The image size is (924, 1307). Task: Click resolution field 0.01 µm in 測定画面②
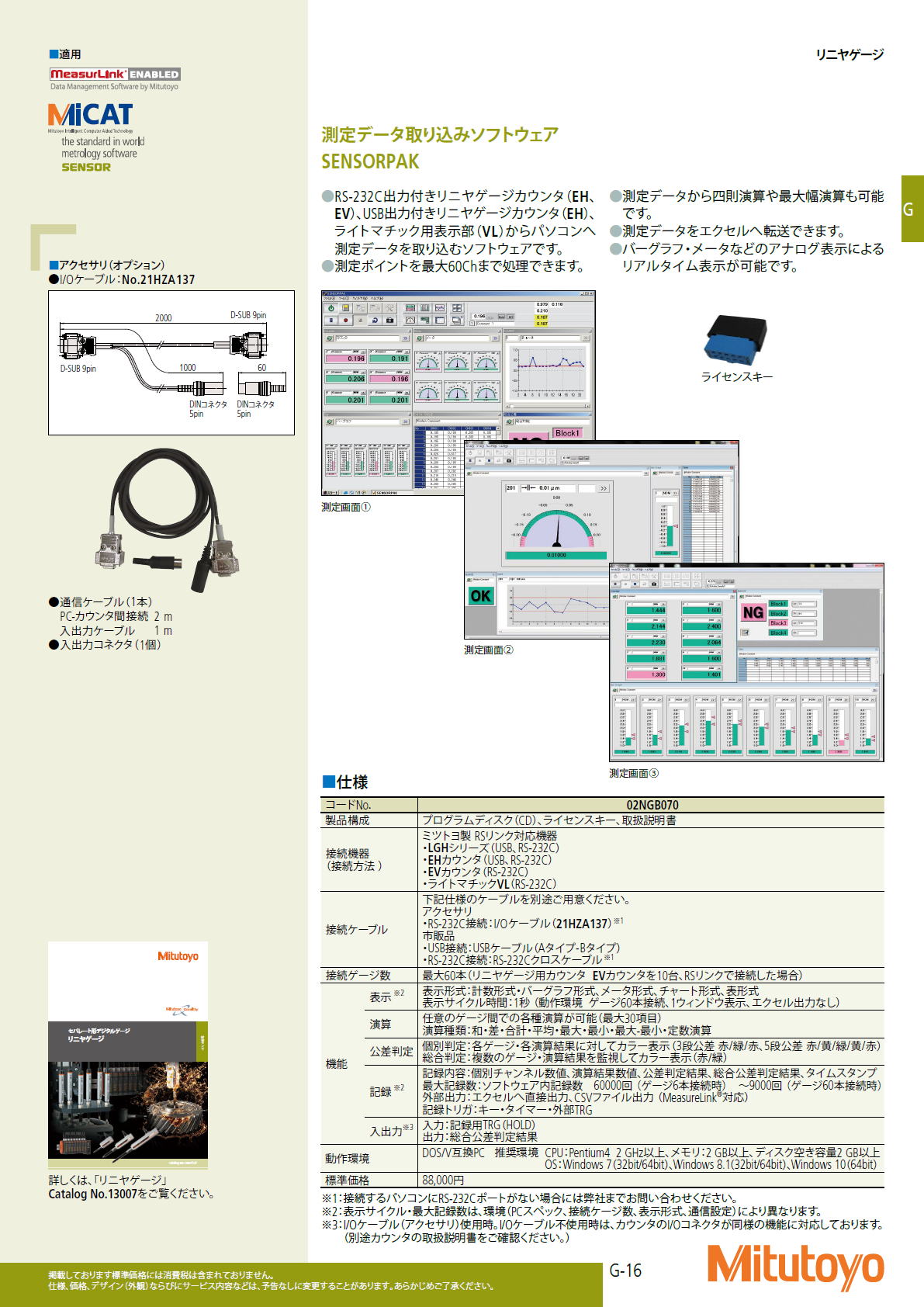[549, 488]
